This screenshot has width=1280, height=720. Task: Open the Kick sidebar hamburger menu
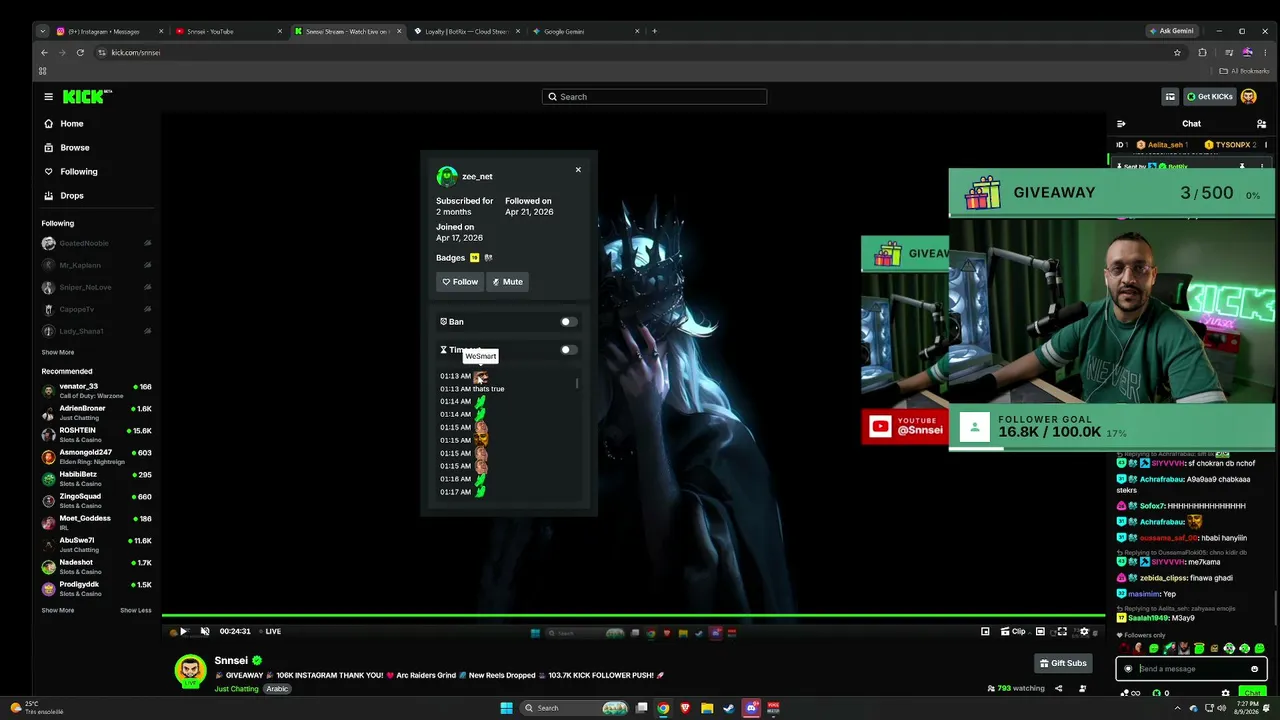(48, 97)
